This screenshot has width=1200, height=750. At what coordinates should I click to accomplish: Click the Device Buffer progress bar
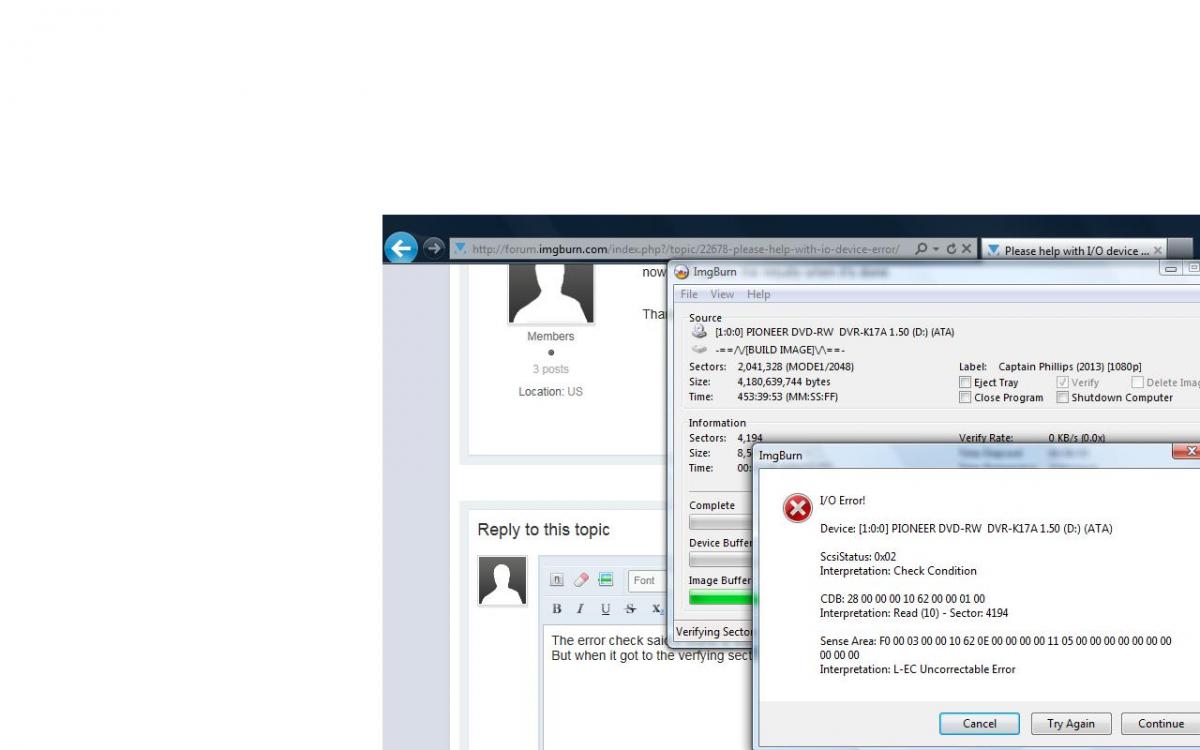[720, 560]
